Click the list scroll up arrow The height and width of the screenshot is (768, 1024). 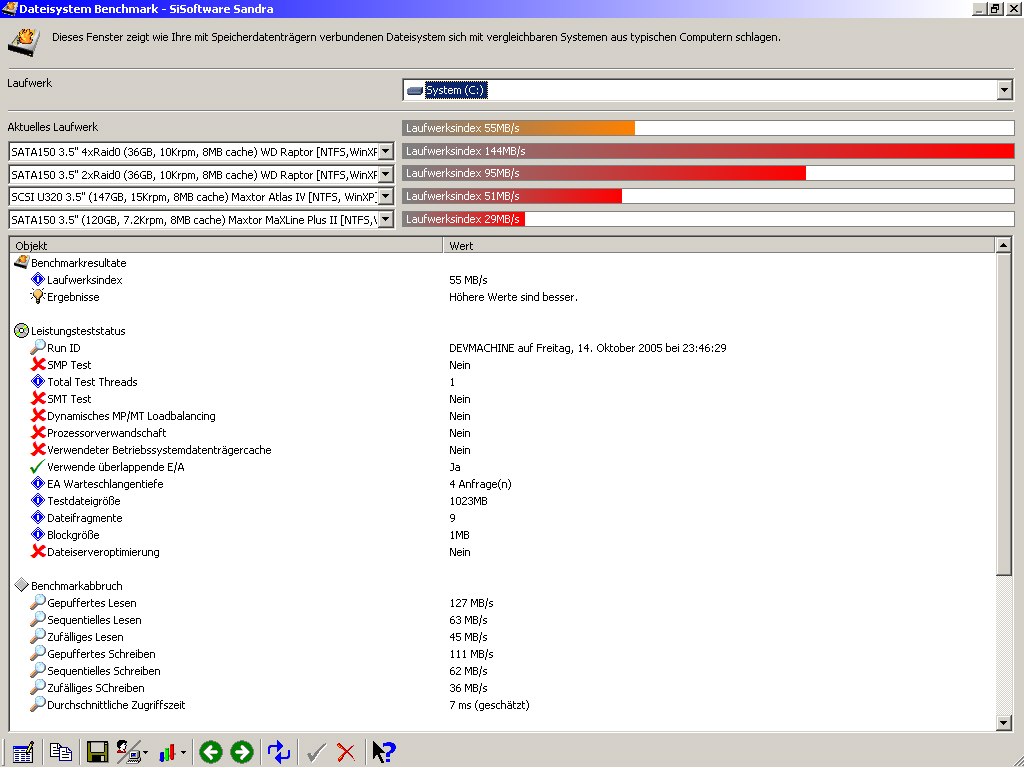pyautogui.click(x=1004, y=246)
